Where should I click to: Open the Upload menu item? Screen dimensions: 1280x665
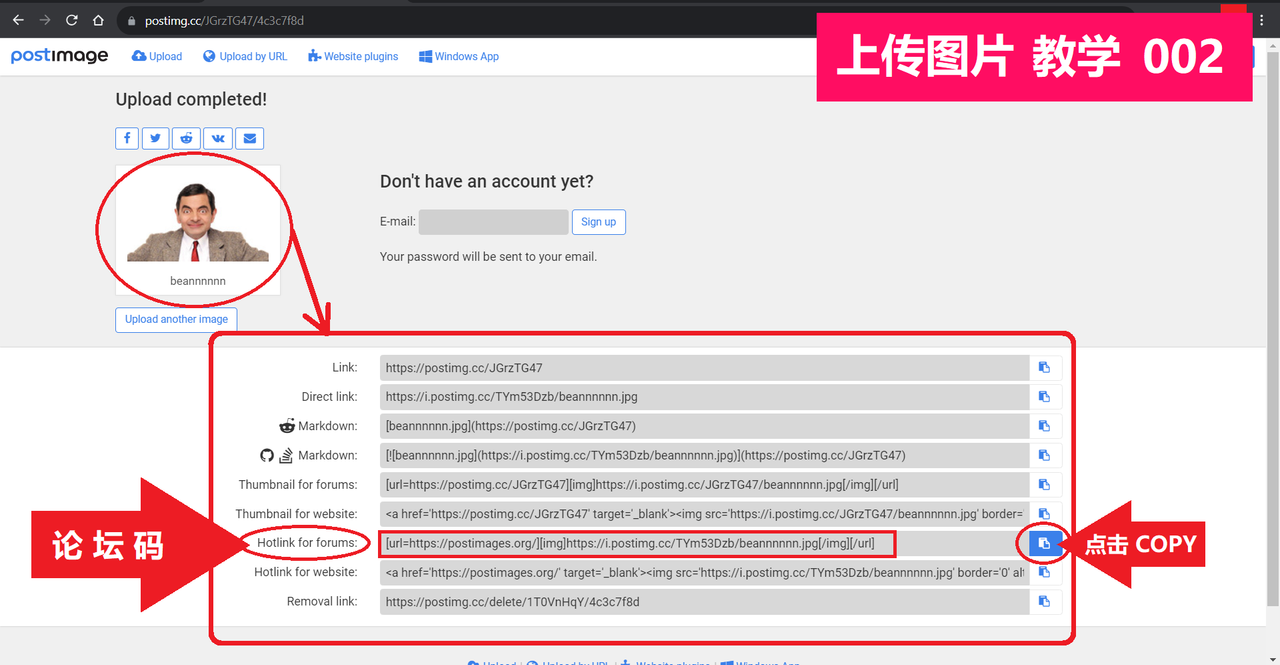click(157, 57)
